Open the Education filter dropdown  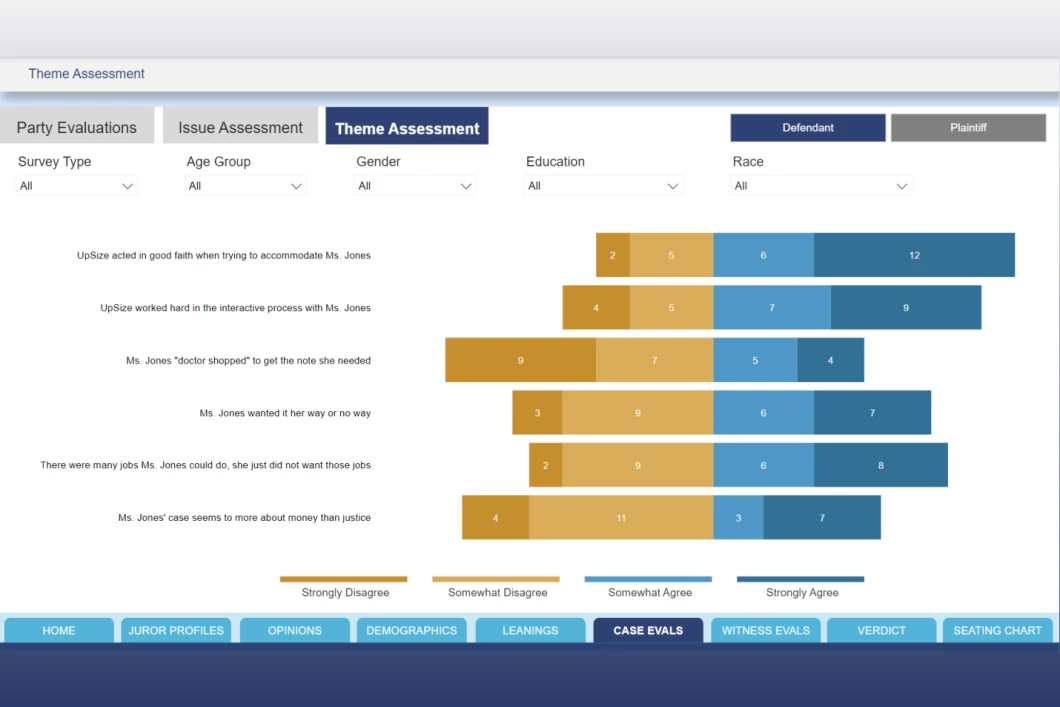coord(603,186)
